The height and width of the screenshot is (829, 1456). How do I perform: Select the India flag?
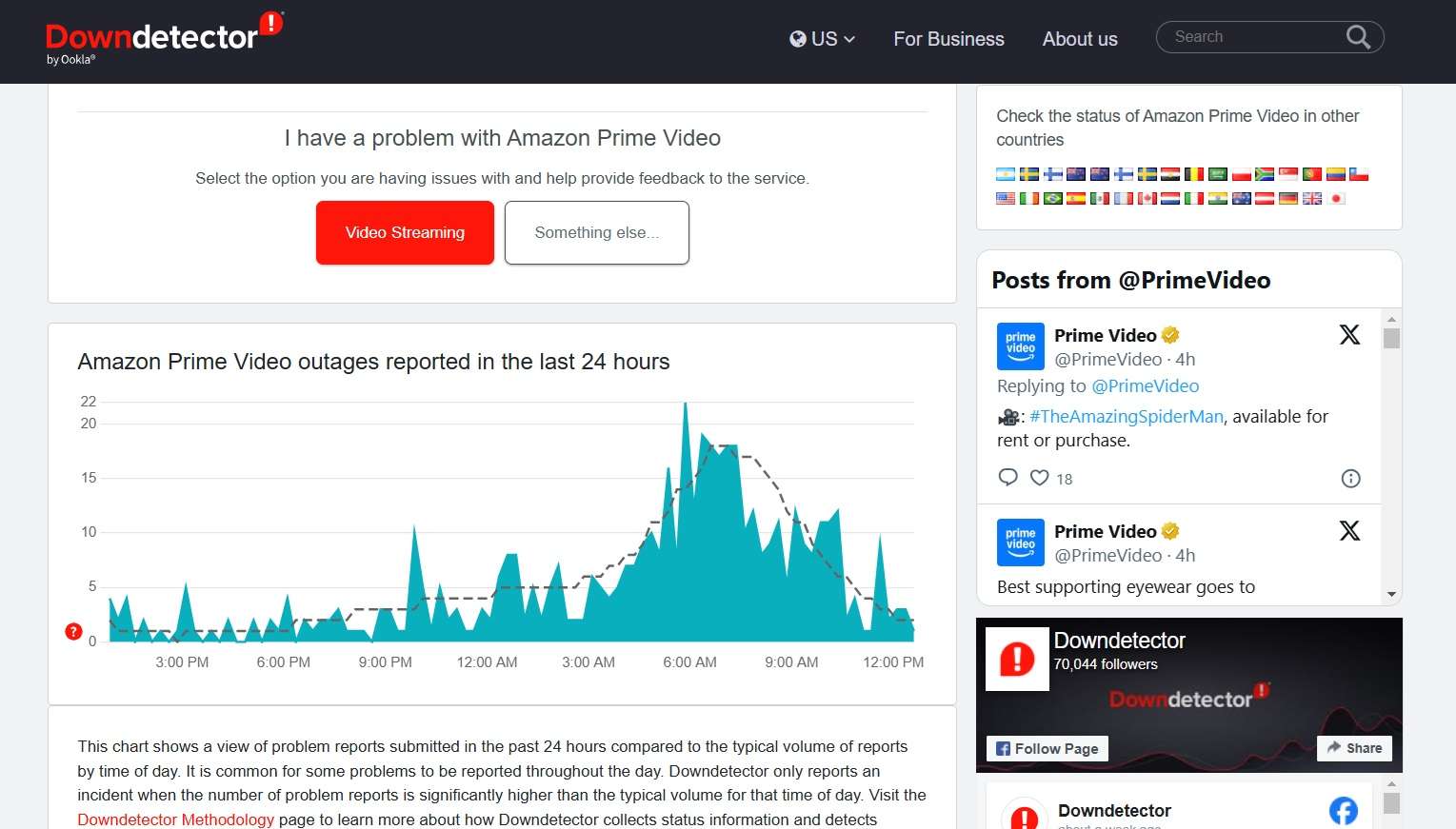pyautogui.click(x=1218, y=198)
